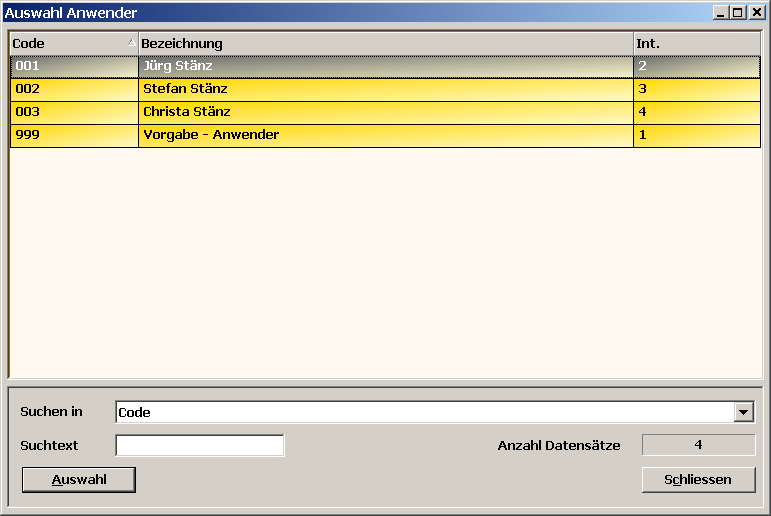Select the Jürg Stänz row
The image size is (771, 516).
pyautogui.click(x=385, y=66)
